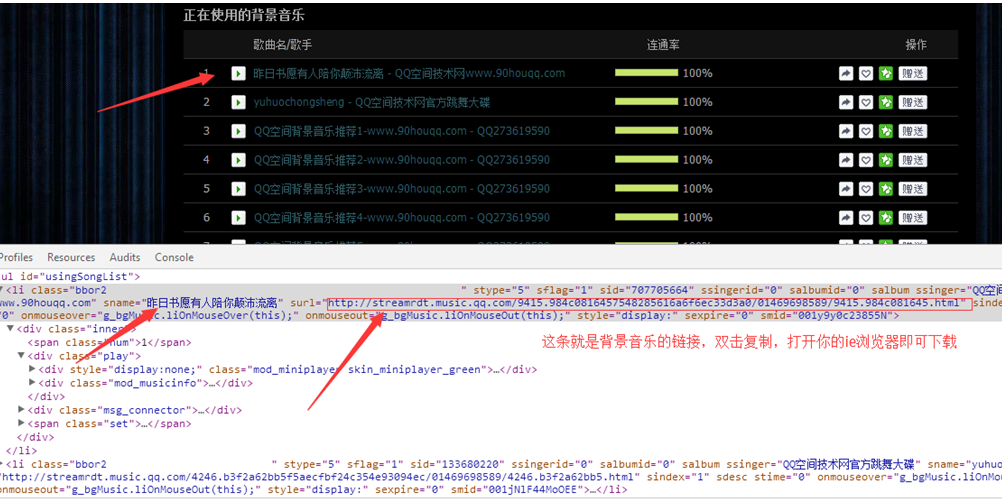Click 赠送 for song 1
The height and width of the screenshot is (499, 1002).
point(913,73)
